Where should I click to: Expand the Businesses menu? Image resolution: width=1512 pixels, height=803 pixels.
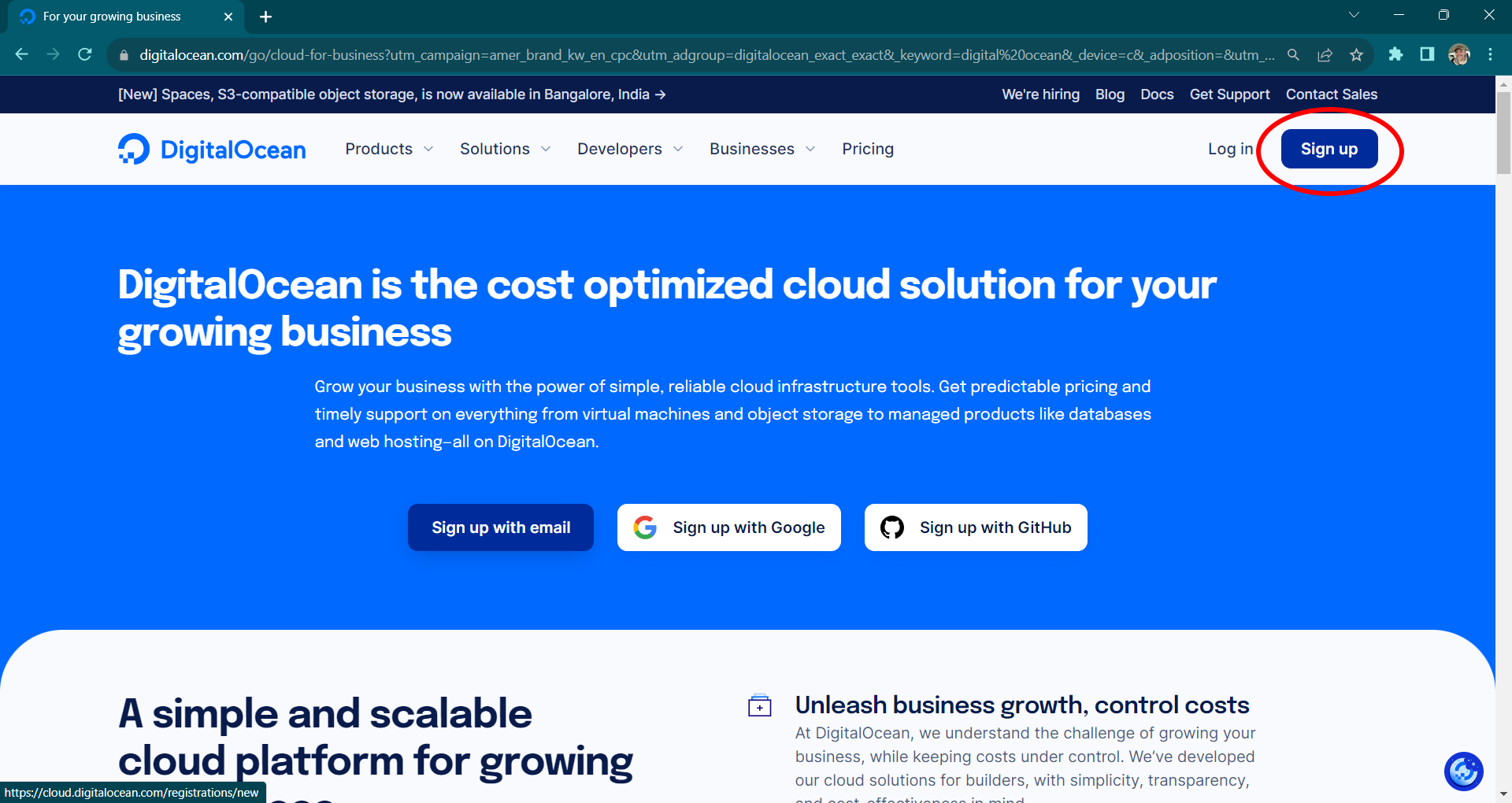[x=762, y=149]
